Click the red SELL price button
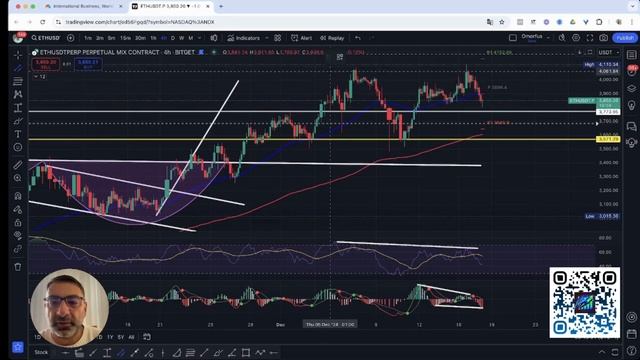Viewport: 640px width, 360px height. [46, 64]
